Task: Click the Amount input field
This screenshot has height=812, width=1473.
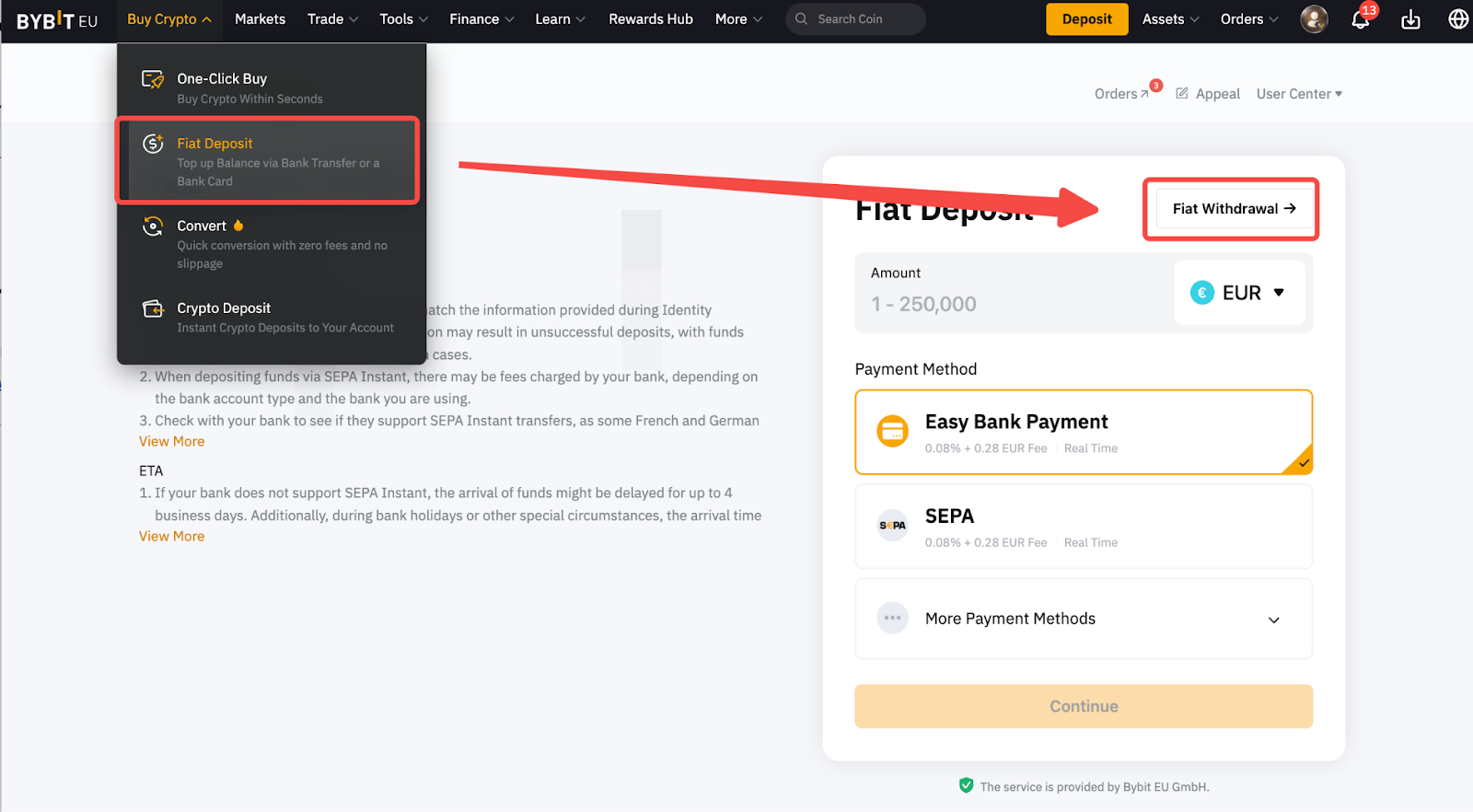Action: (1013, 304)
